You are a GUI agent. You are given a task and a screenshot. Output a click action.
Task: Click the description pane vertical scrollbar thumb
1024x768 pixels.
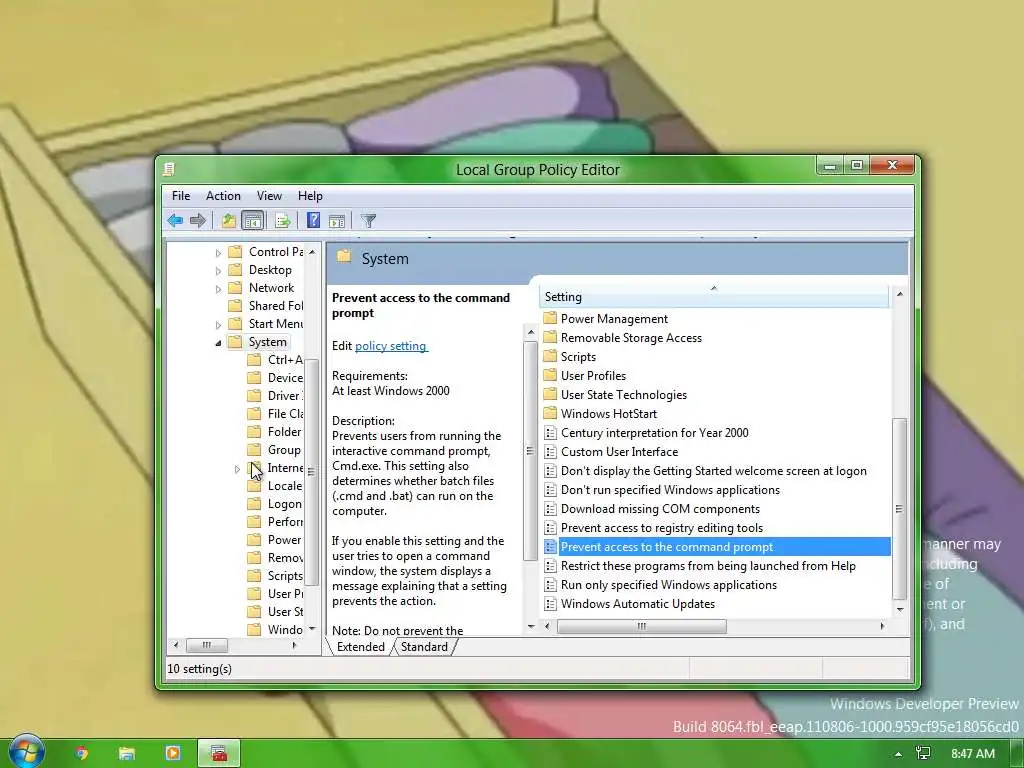530,451
